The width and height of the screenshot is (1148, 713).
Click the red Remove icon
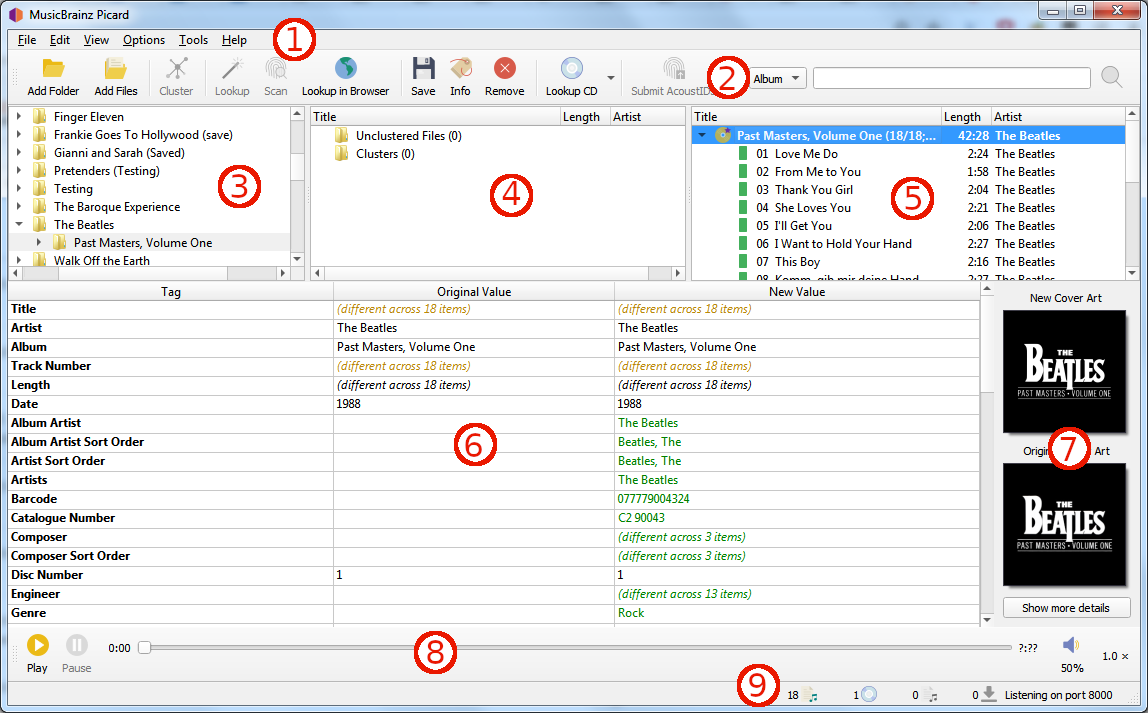[x=504, y=69]
